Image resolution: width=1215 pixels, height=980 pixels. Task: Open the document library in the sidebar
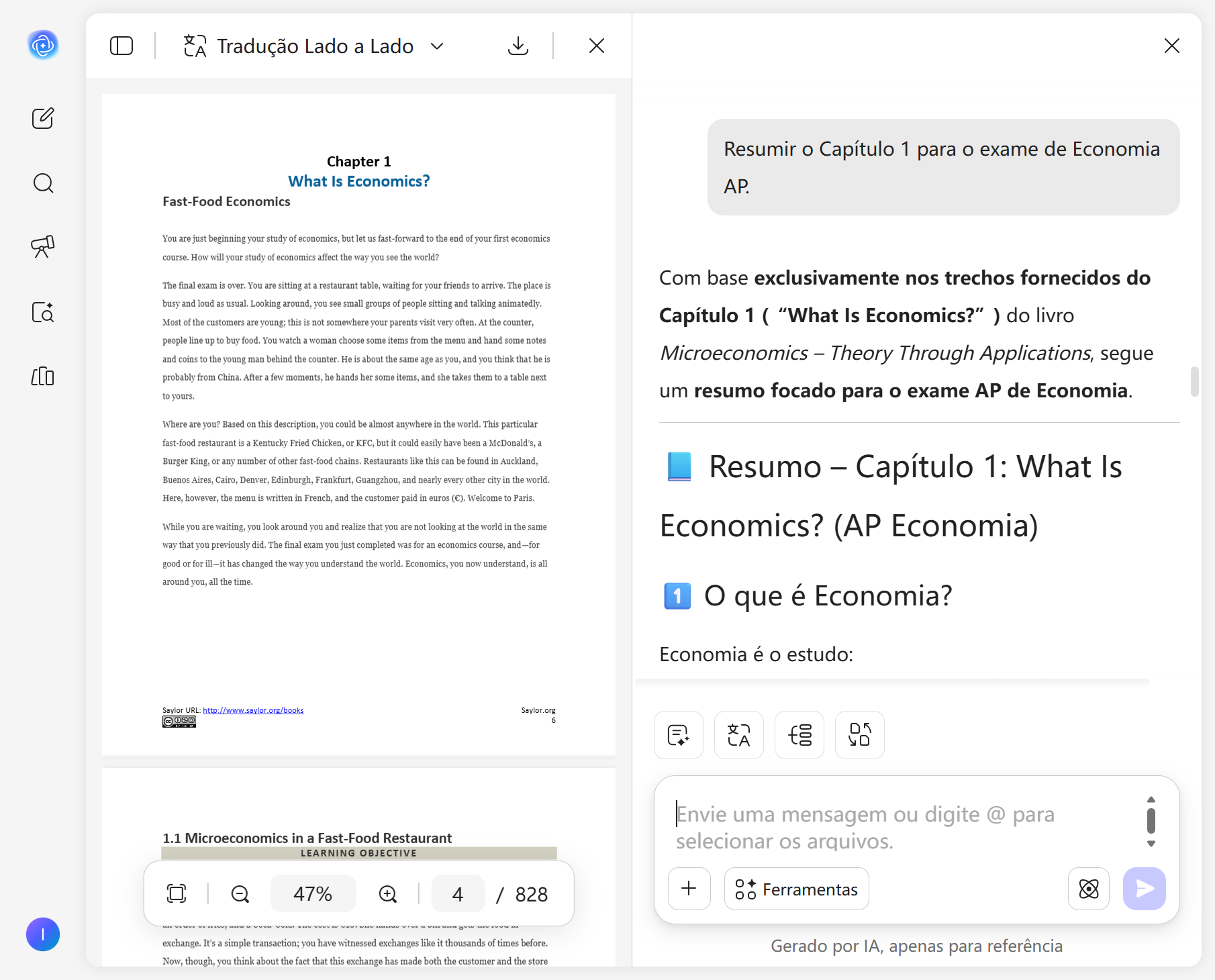42,377
